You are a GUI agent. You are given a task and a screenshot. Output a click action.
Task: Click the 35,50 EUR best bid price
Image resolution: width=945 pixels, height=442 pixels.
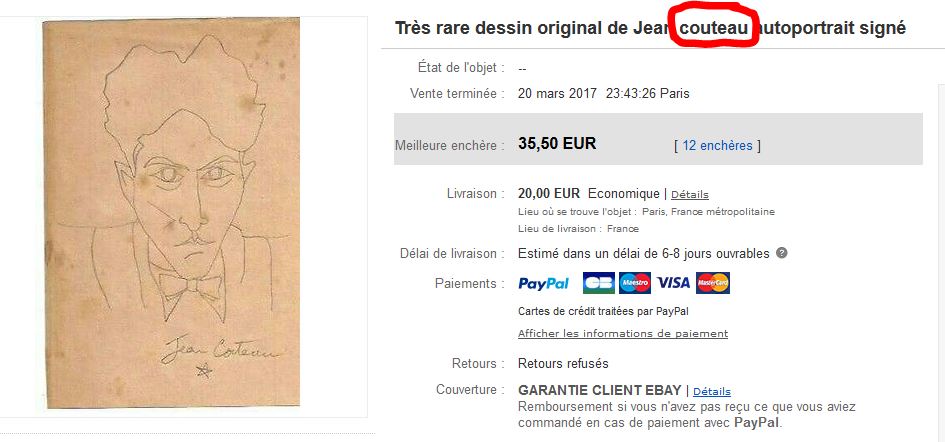557,144
